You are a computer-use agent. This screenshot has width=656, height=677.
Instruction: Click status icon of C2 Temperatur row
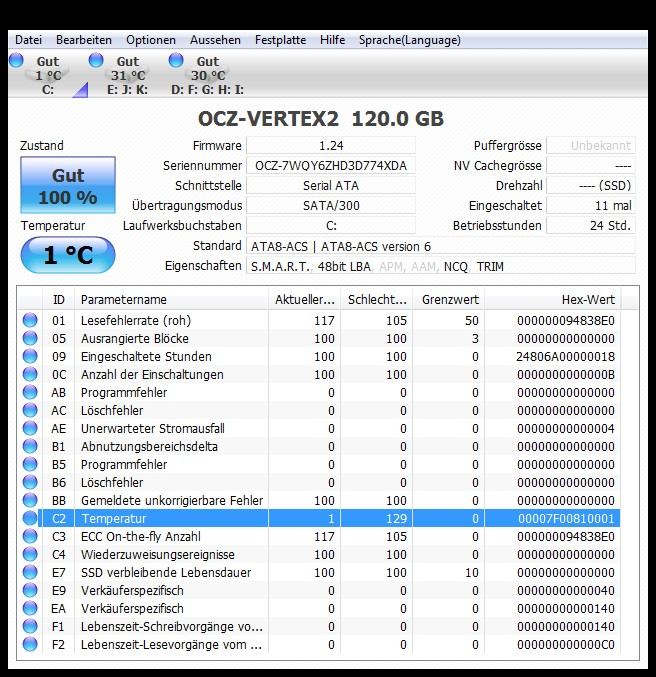[x=30, y=518]
